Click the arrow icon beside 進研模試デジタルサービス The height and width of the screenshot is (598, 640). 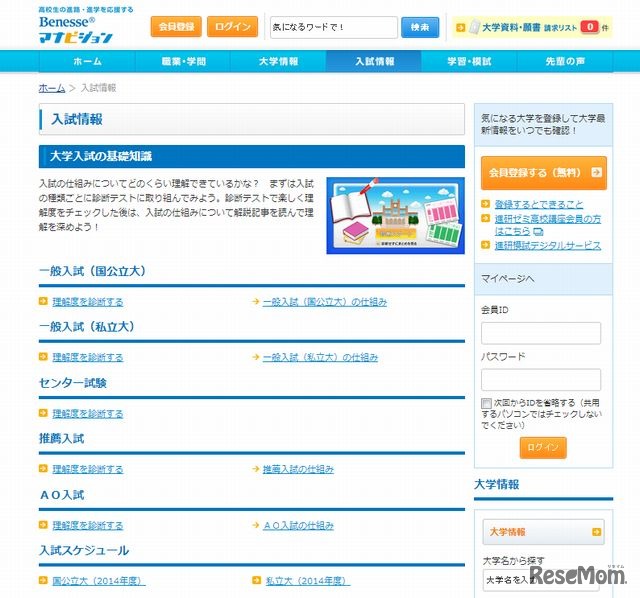pos(485,245)
